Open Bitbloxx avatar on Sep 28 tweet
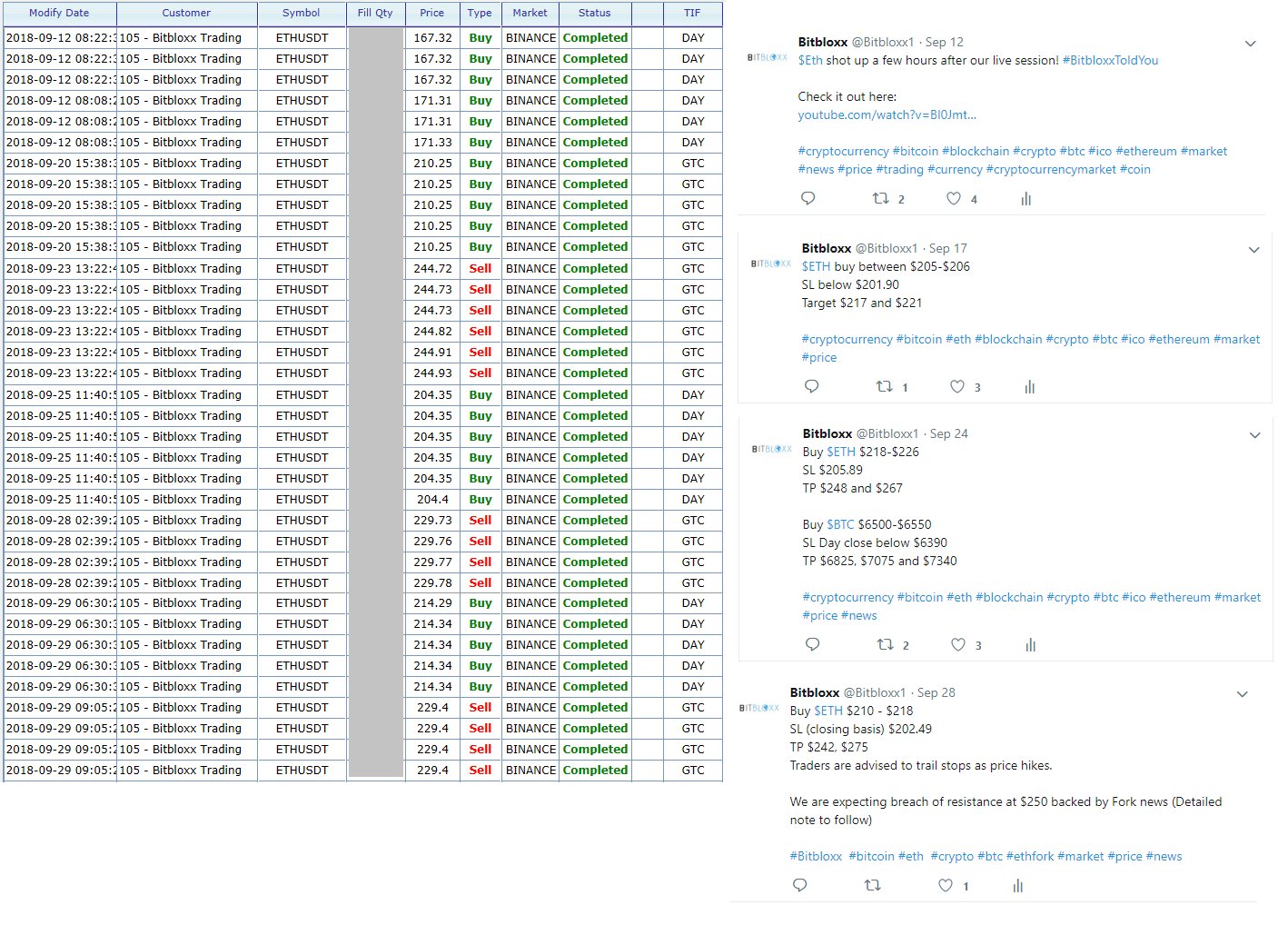 coord(759,708)
